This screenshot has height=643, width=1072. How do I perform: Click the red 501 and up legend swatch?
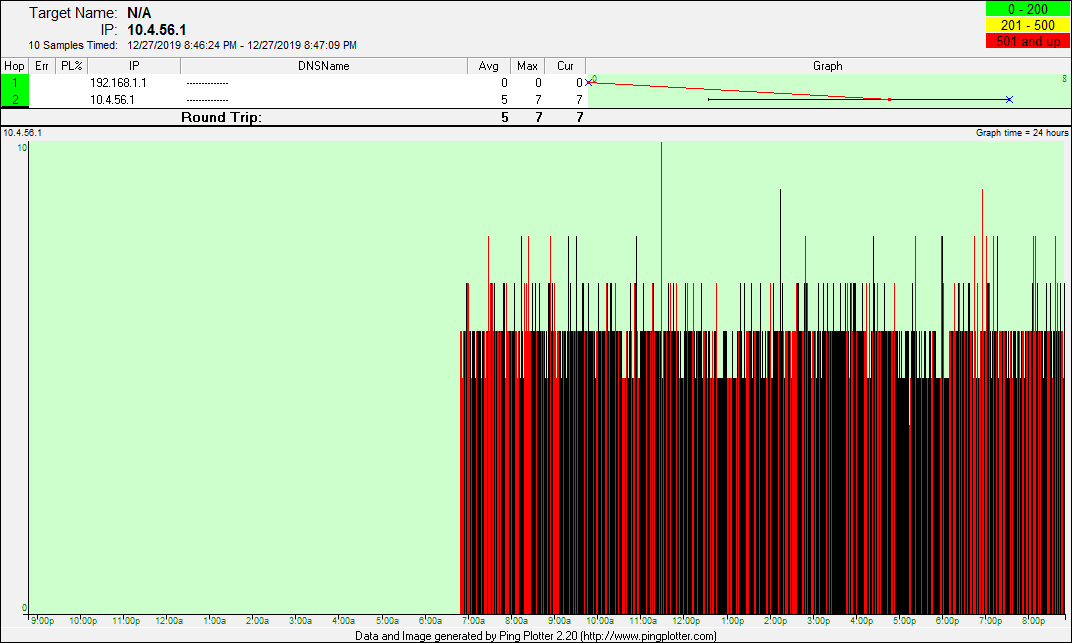point(1027,41)
